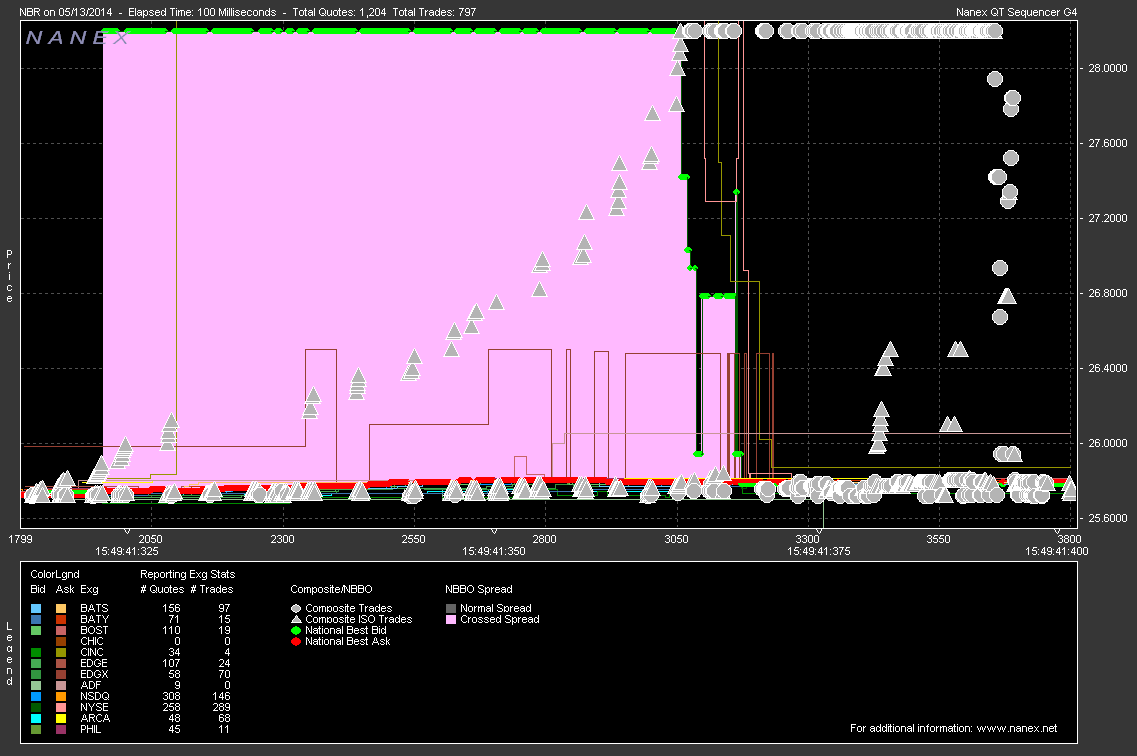Click the 'ColorLgnd' heading

click(x=55, y=574)
